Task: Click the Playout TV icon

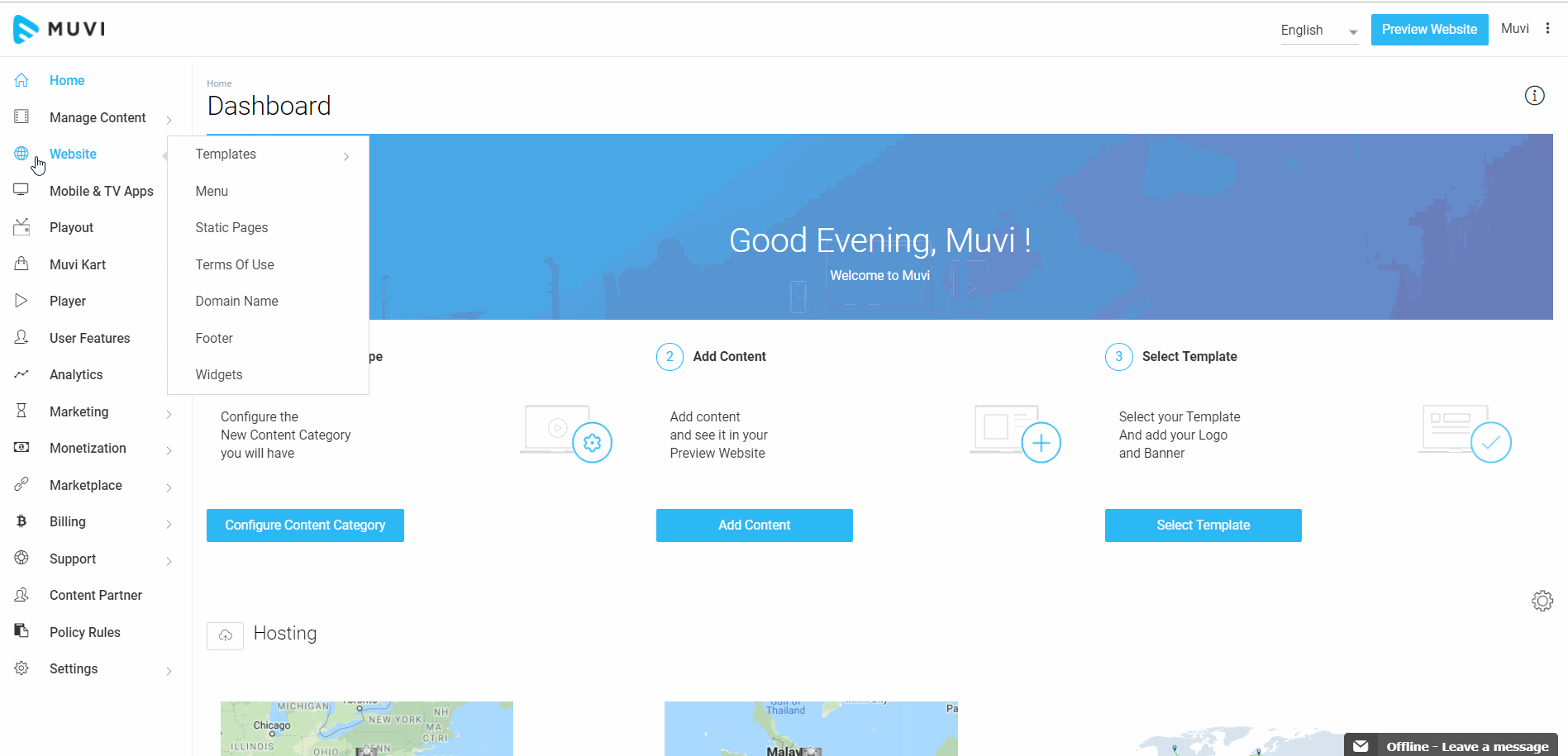Action: coord(21,226)
